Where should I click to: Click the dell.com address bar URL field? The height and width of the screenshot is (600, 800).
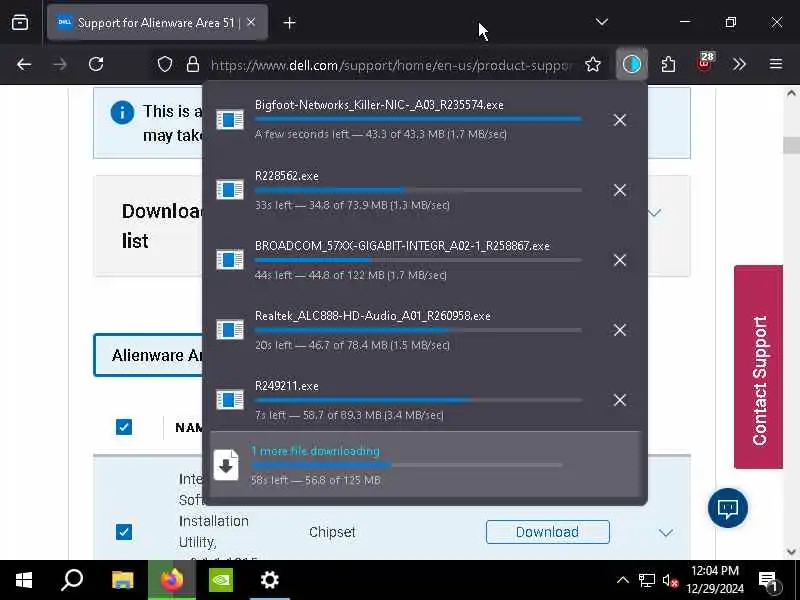pyautogui.click(x=390, y=65)
